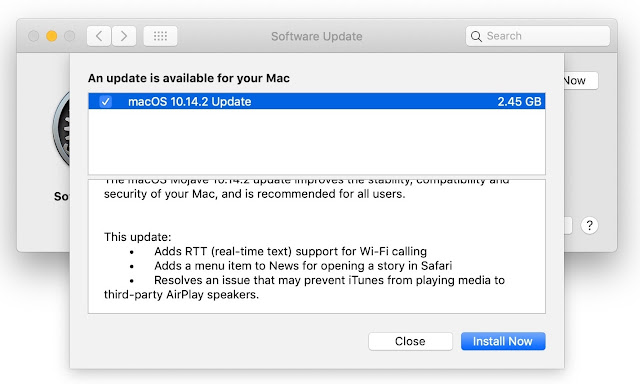Click inside the release notes text area
Viewport: 640px width, 384px height.
[x=317, y=246]
